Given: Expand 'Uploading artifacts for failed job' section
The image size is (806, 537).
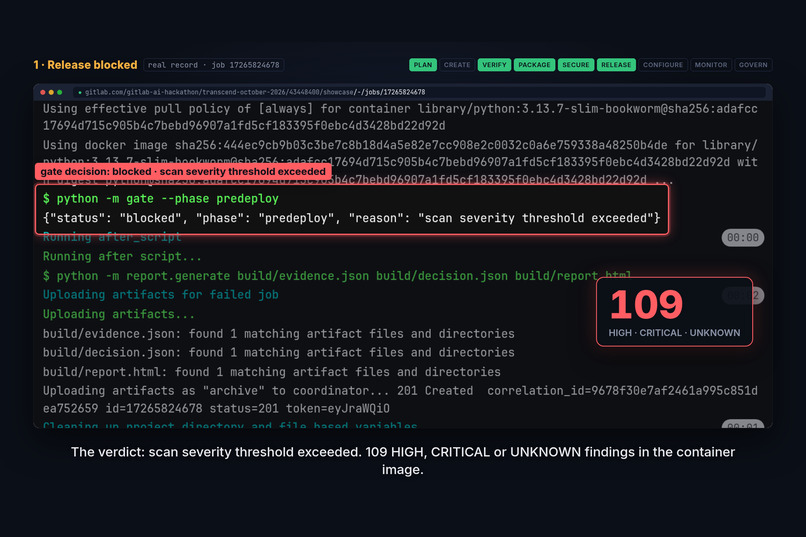Looking at the screenshot, I should coord(161,294).
